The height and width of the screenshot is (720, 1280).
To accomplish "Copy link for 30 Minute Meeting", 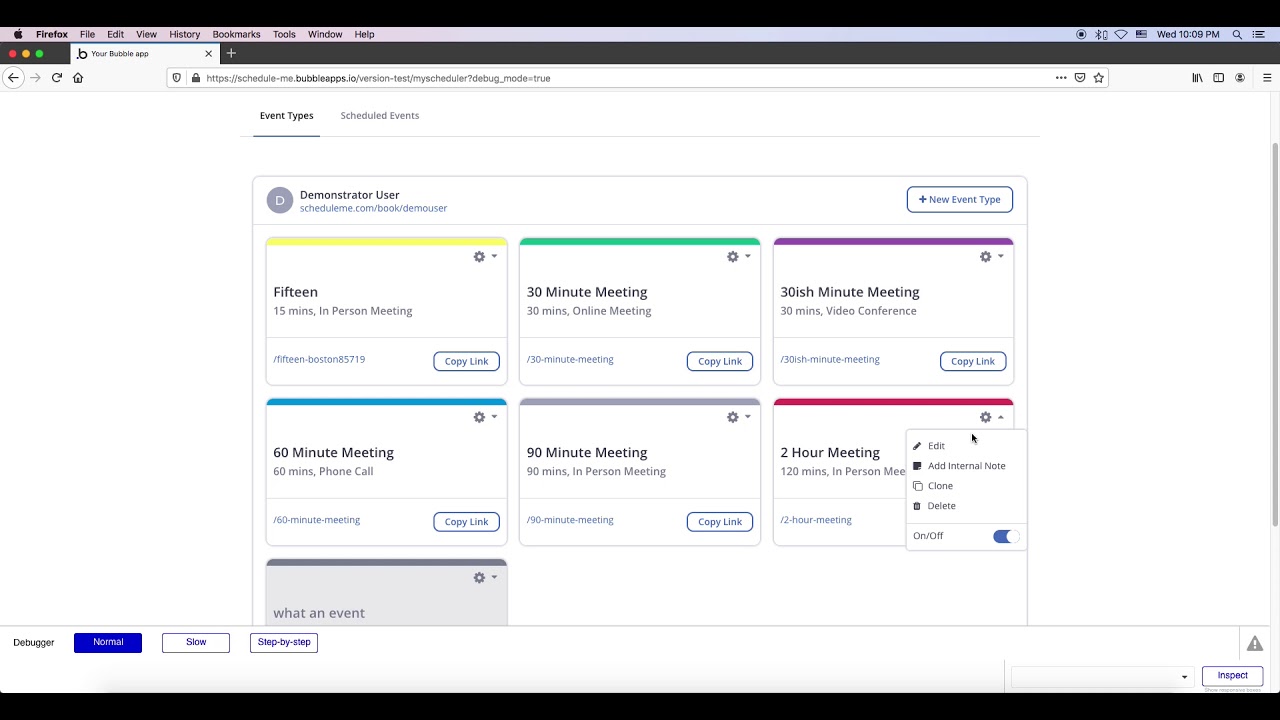I will [x=720, y=361].
